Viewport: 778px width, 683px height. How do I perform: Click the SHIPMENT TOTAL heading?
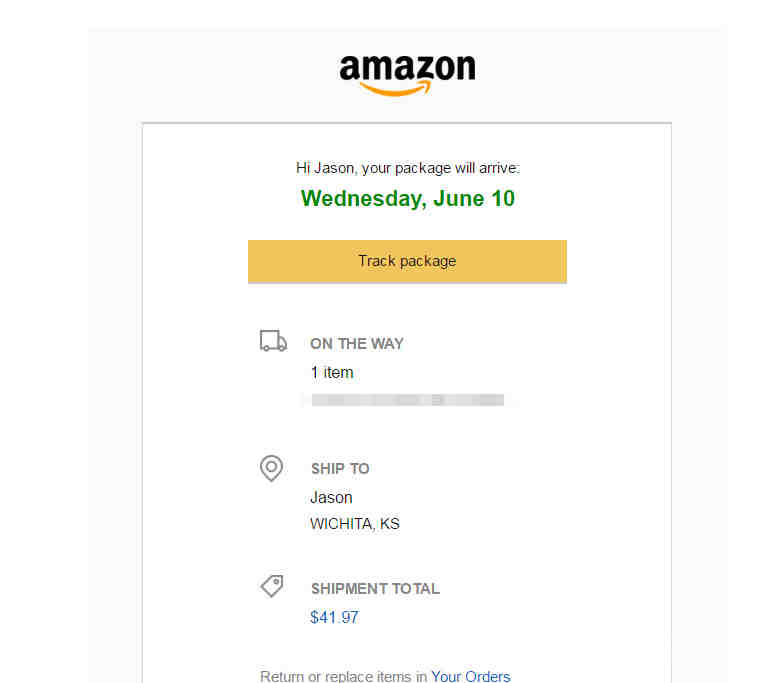coord(375,588)
